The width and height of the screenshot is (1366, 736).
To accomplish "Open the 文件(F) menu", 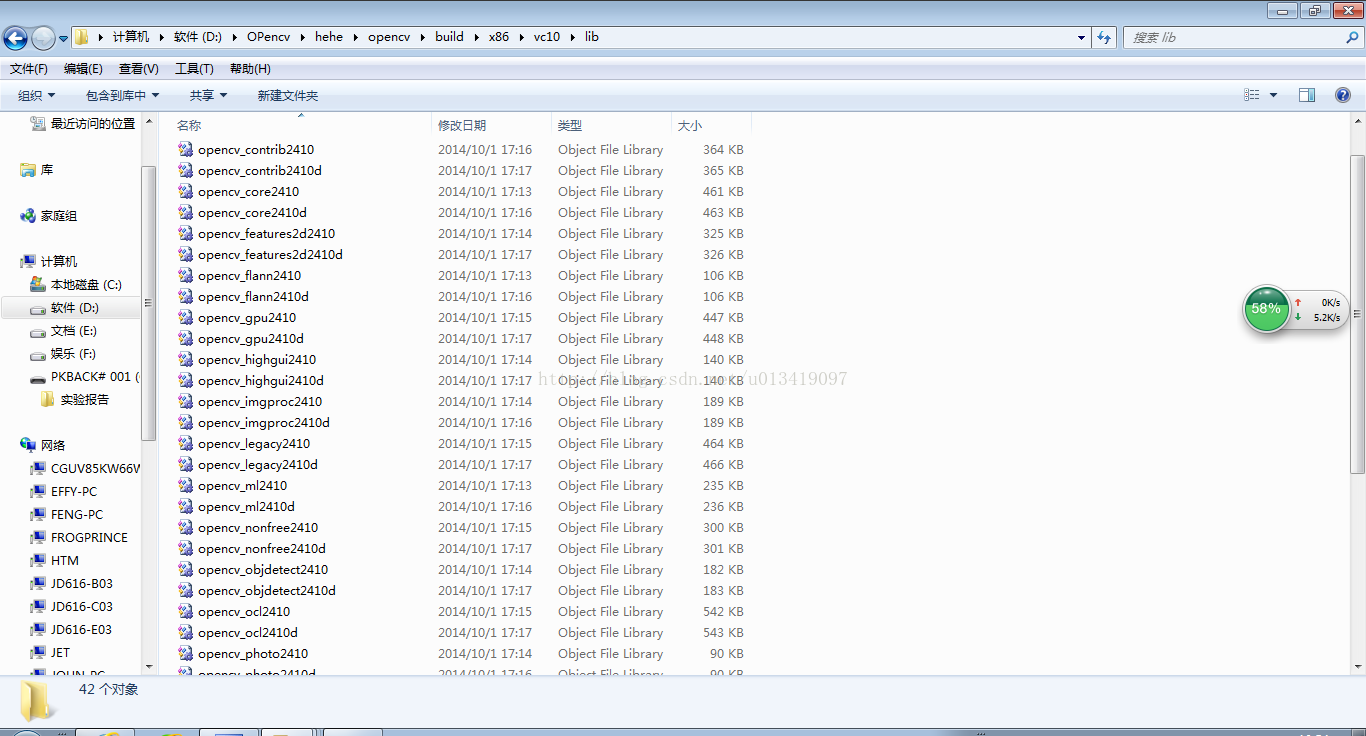I will pos(29,69).
